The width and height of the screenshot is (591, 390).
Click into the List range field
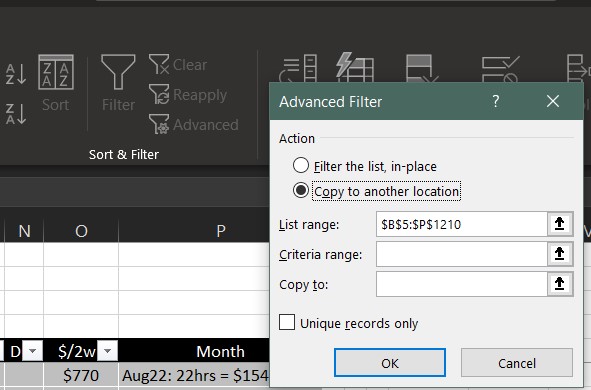point(461,224)
